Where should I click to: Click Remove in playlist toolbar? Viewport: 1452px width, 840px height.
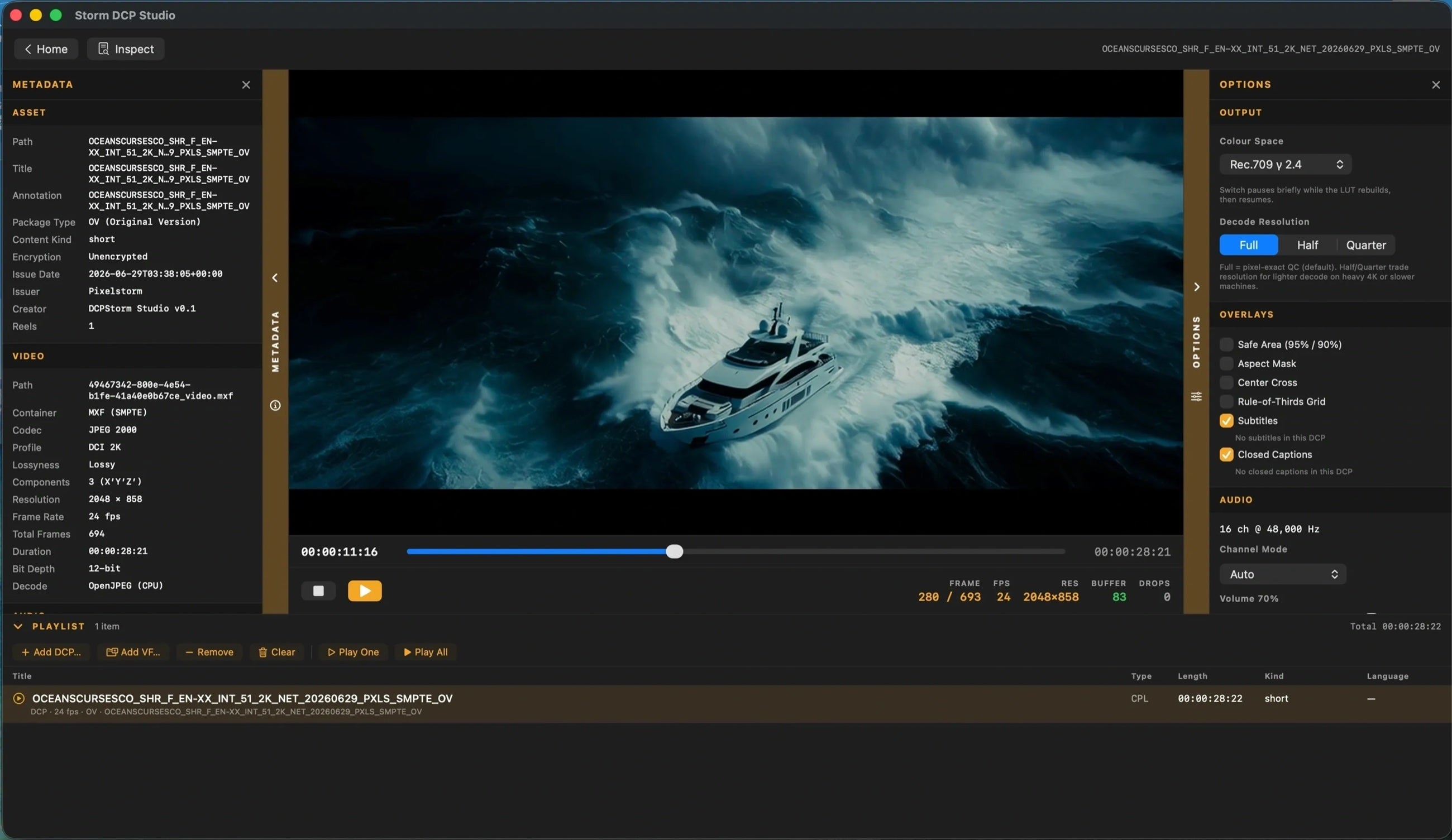tap(209, 652)
